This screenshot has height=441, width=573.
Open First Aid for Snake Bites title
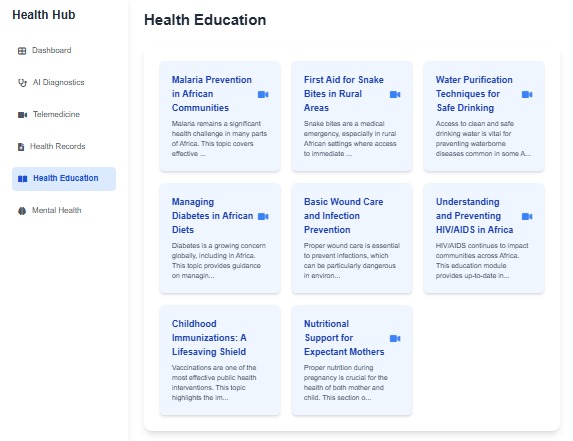click(344, 94)
